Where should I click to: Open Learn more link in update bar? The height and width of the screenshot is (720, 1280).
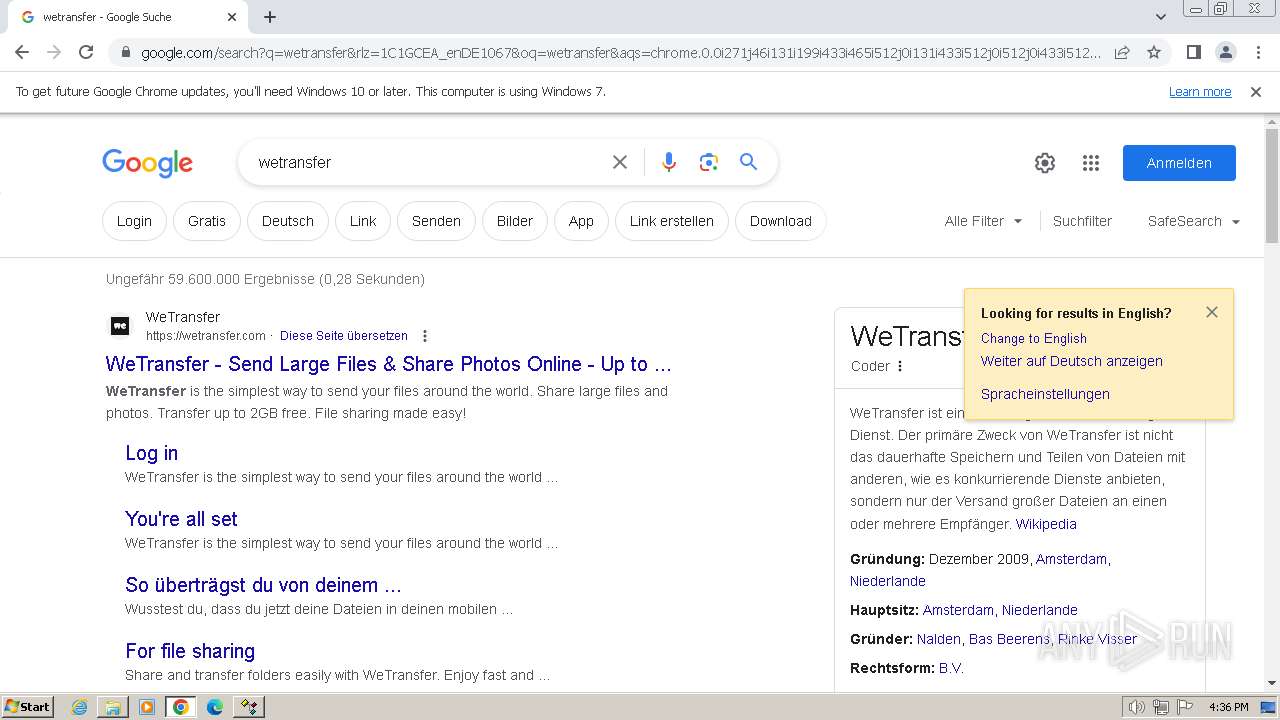1200,92
